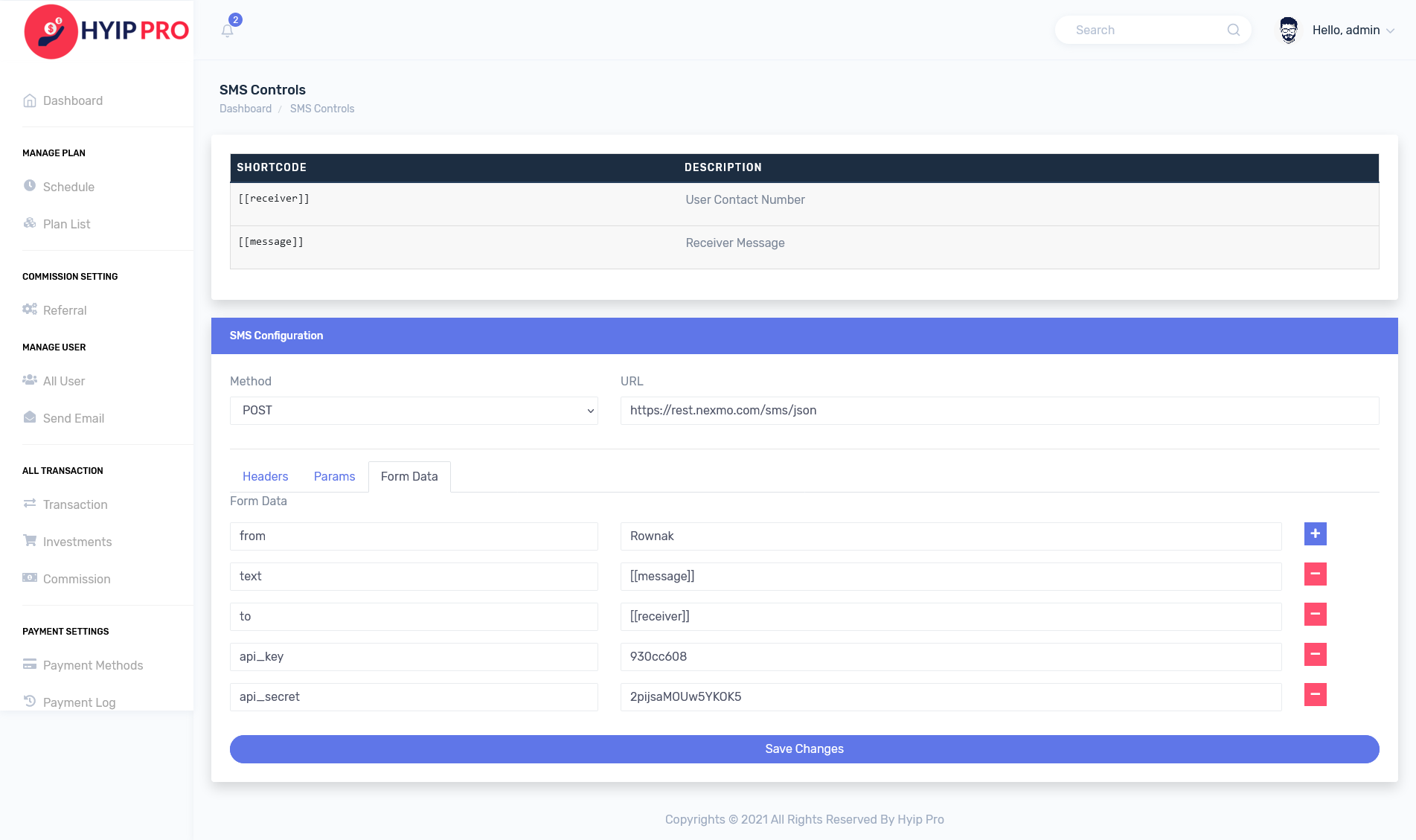Click the api_secret value field
1416x840 pixels.
click(x=950, y=697)
